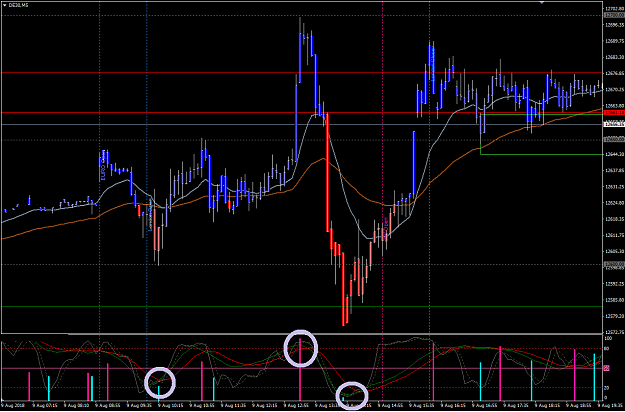The image size is (625, 412).
Task: Click the 9 Aug 12:55 time label
Action: pyautogui.click(x=297, y=404)
